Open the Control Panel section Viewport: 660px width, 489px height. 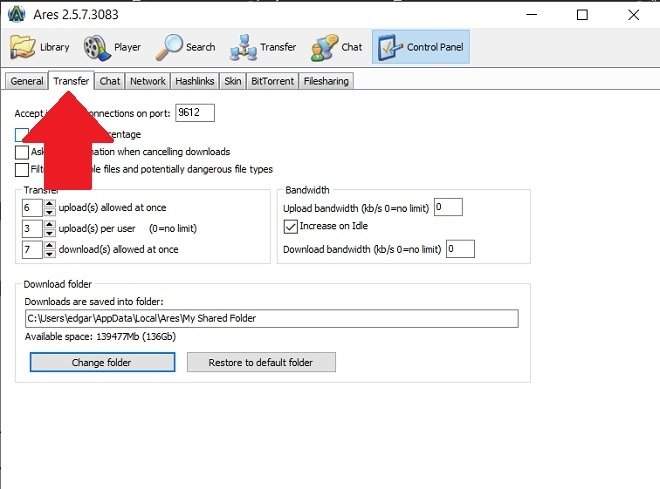click(x=420, y=47)
